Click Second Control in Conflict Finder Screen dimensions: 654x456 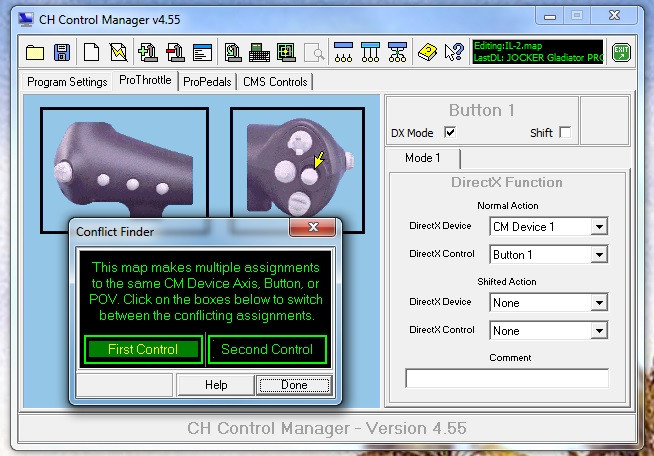point(267,349)
